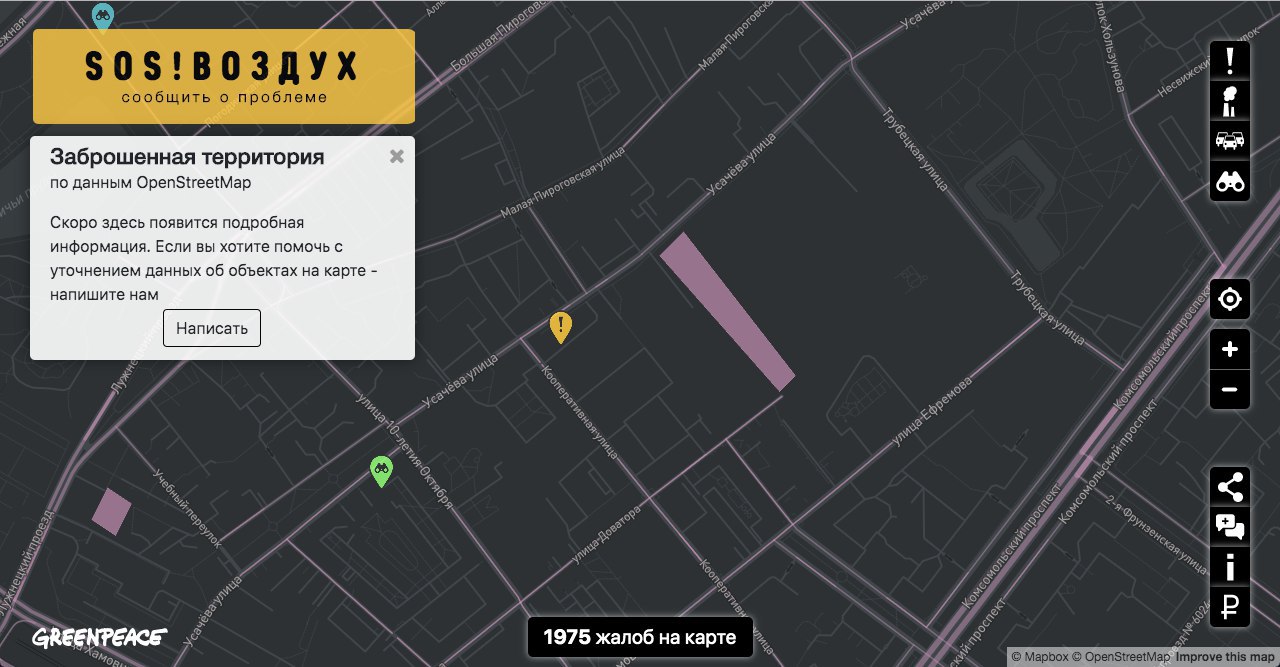The height and width of the screenshot is (667, 1280).
Task: Open the feedback chat bubbles icon
Action: pyautogui.click(x=1230, y=527)
